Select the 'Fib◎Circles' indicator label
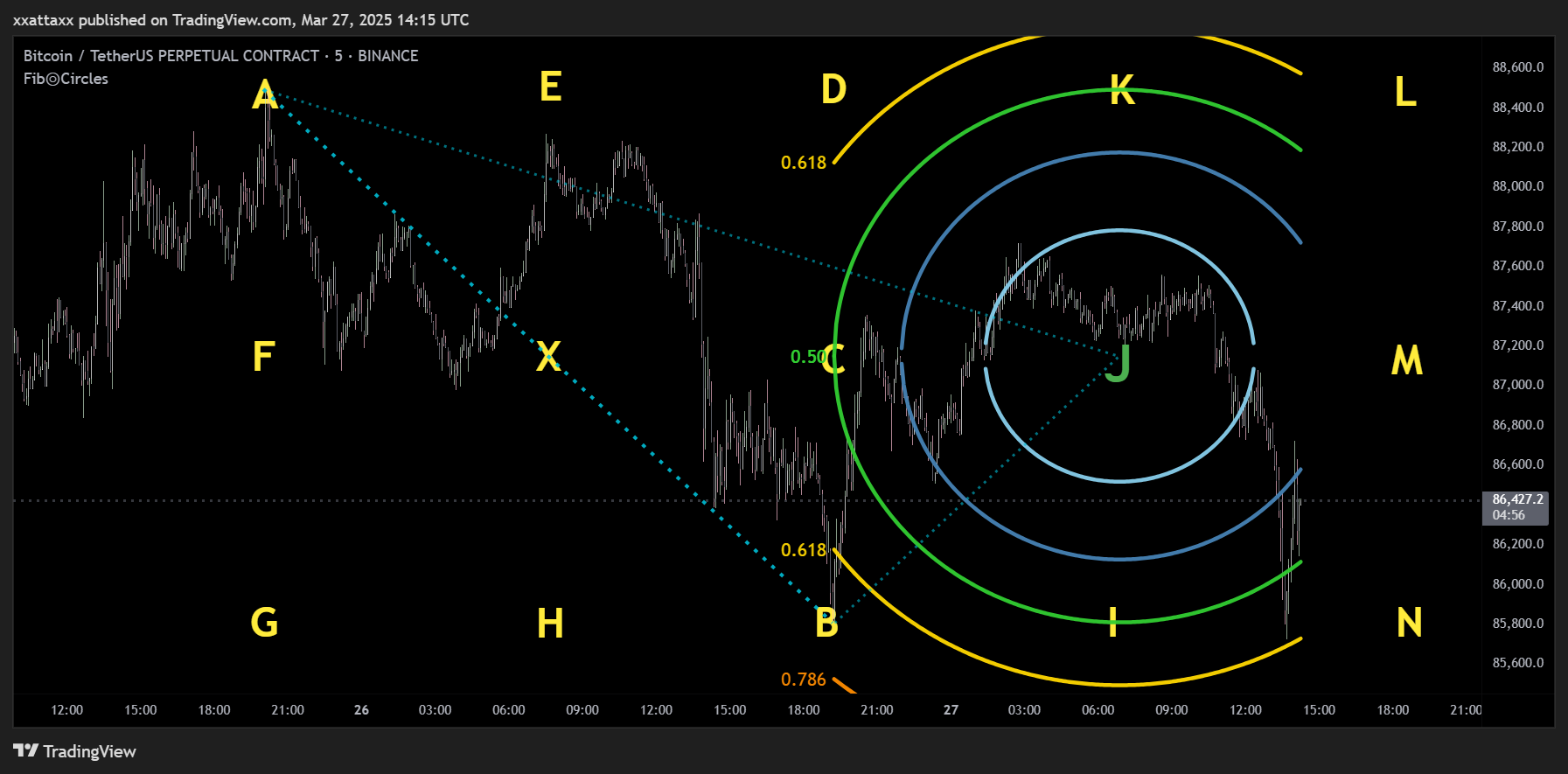The image size is (1568, 774). click(x=66, y=79)
